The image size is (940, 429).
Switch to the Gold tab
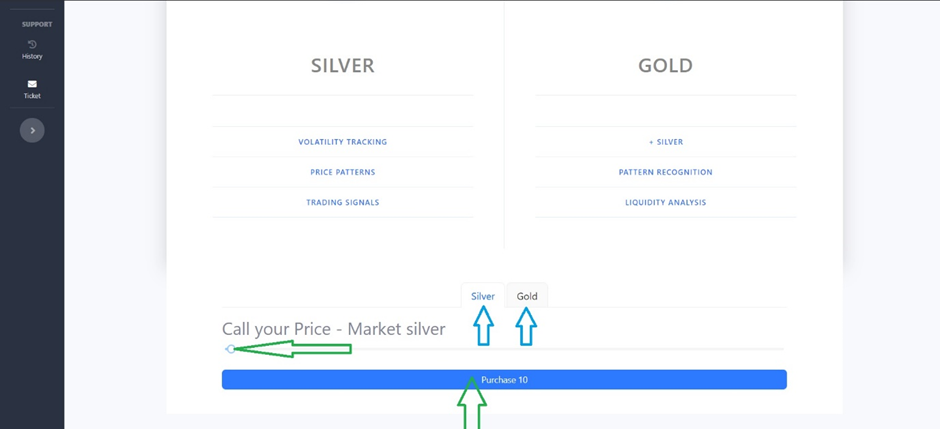point(527,296)
